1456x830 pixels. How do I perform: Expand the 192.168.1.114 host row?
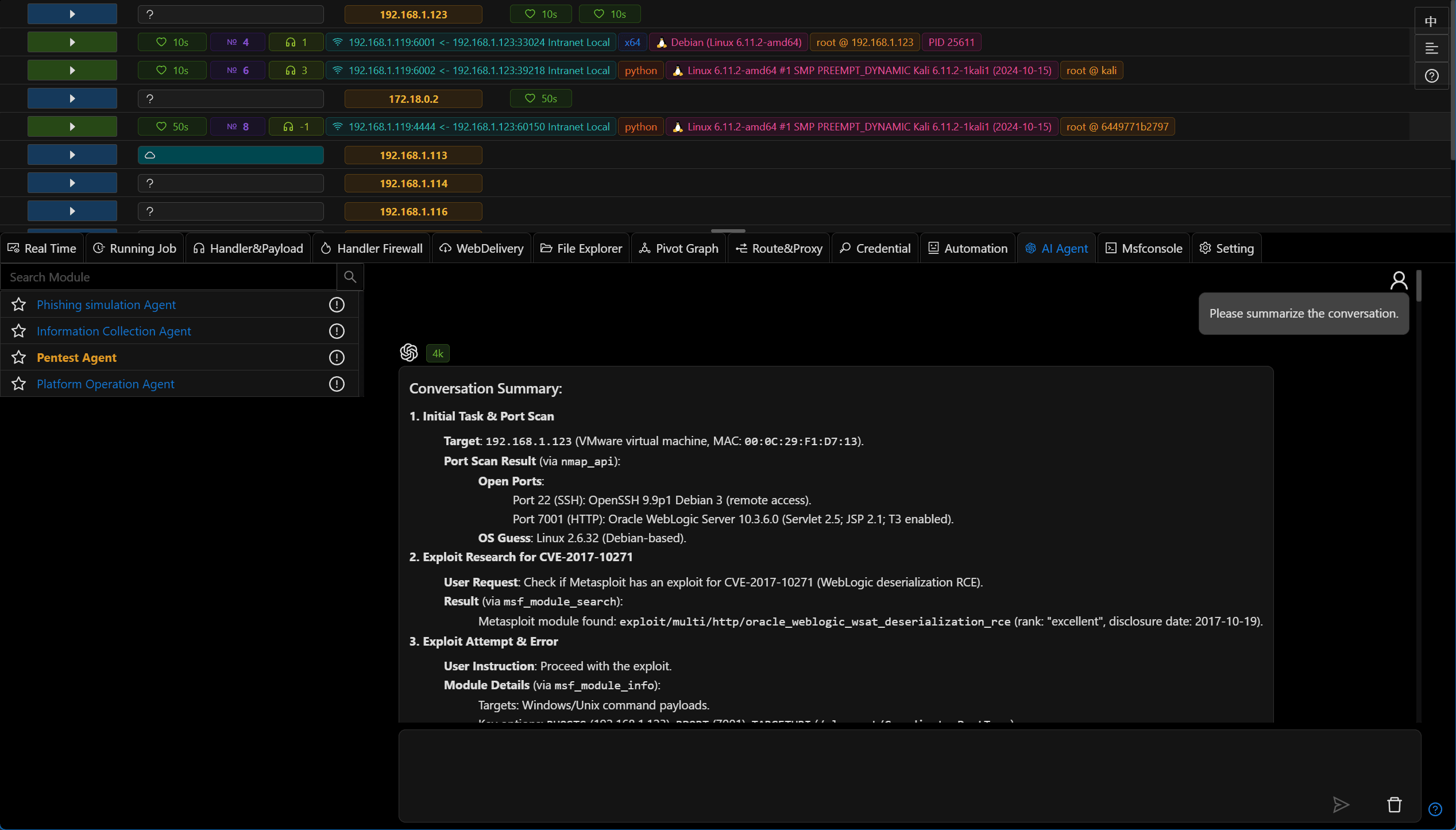(x=72, y=183)
